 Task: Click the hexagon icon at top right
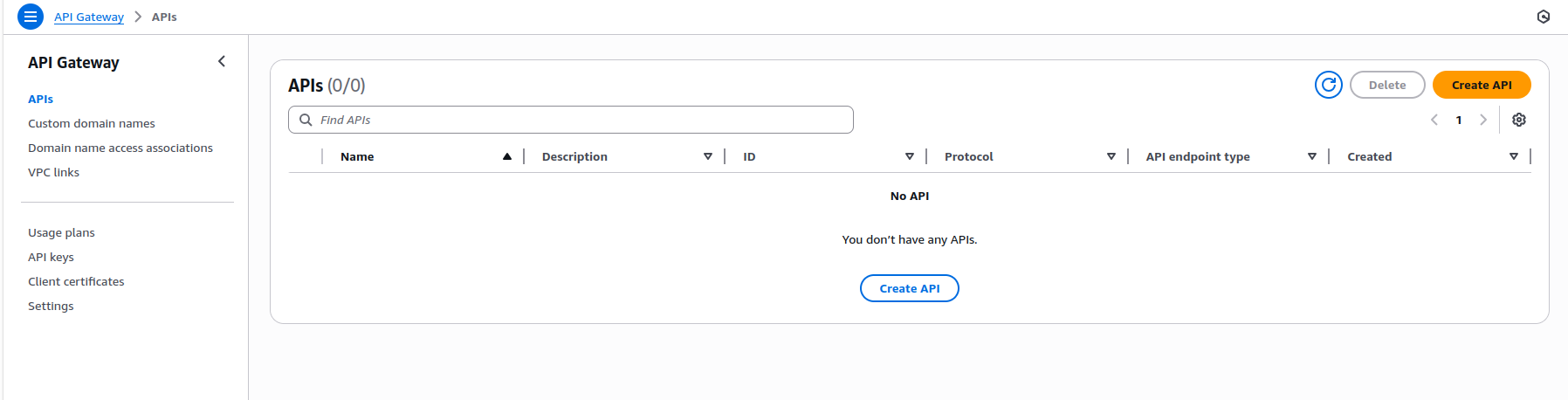(x=1544, y=17)
